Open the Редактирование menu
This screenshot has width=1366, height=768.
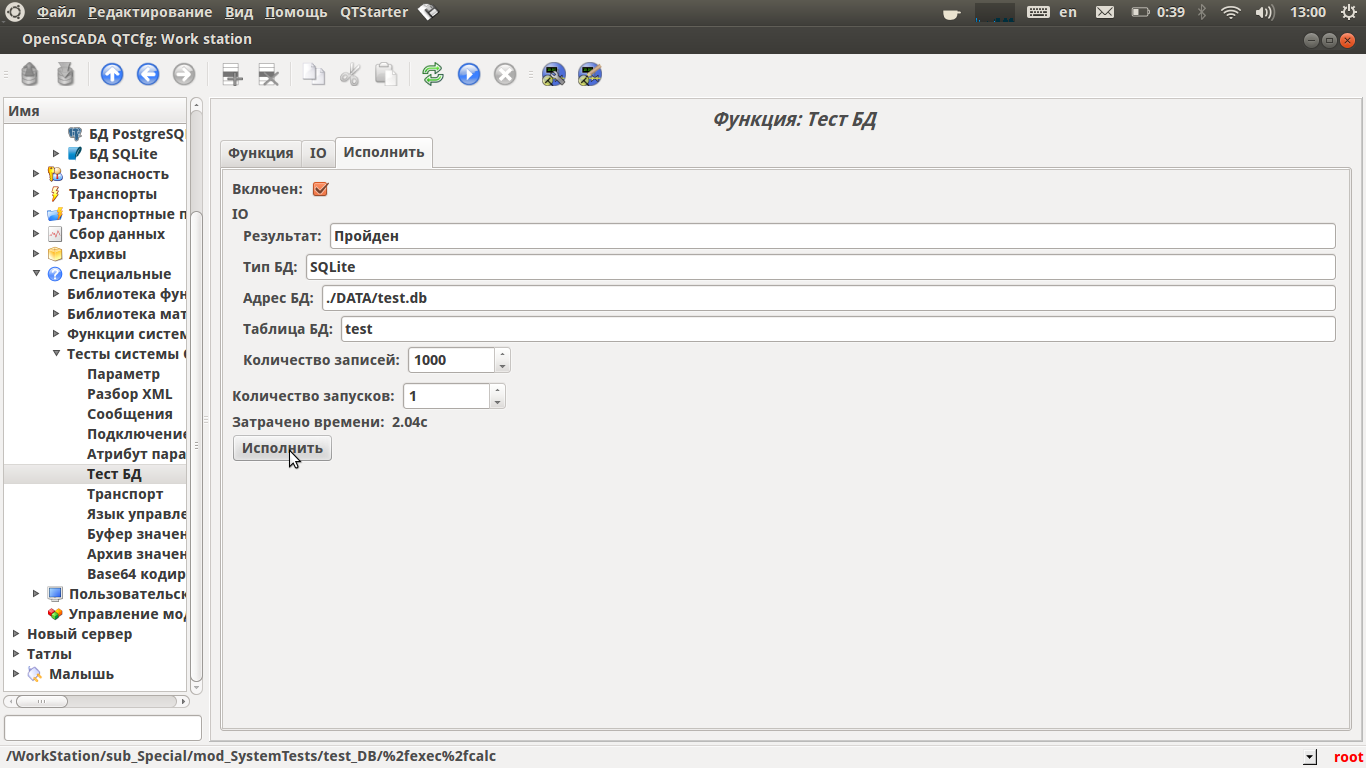[150, 12]
